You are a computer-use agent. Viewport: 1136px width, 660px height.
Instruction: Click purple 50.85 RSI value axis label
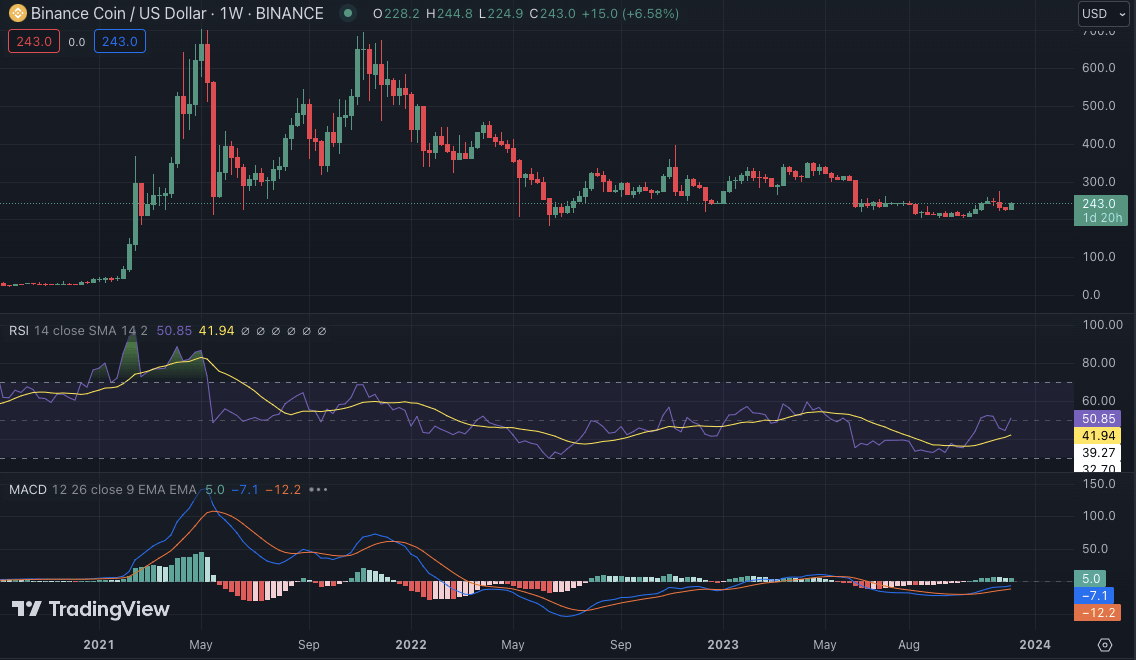tap(1098, 418)
